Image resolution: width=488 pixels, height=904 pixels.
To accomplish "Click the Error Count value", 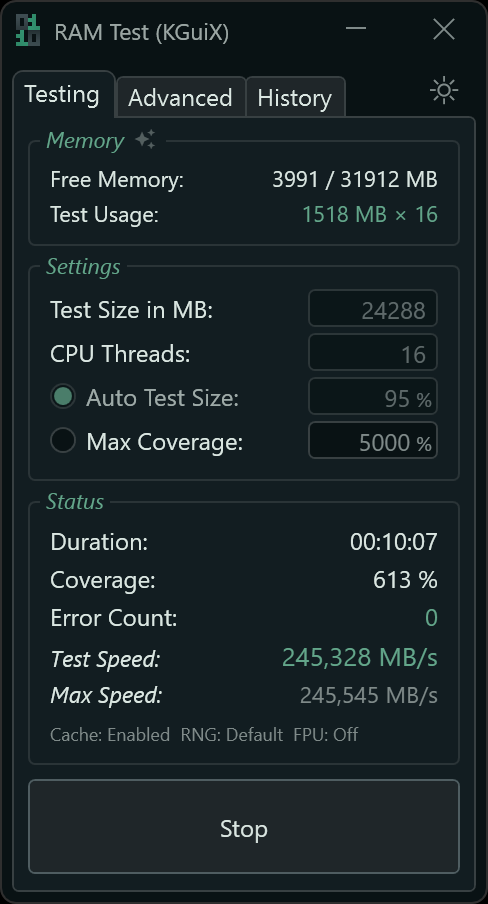I will point(431,618).
